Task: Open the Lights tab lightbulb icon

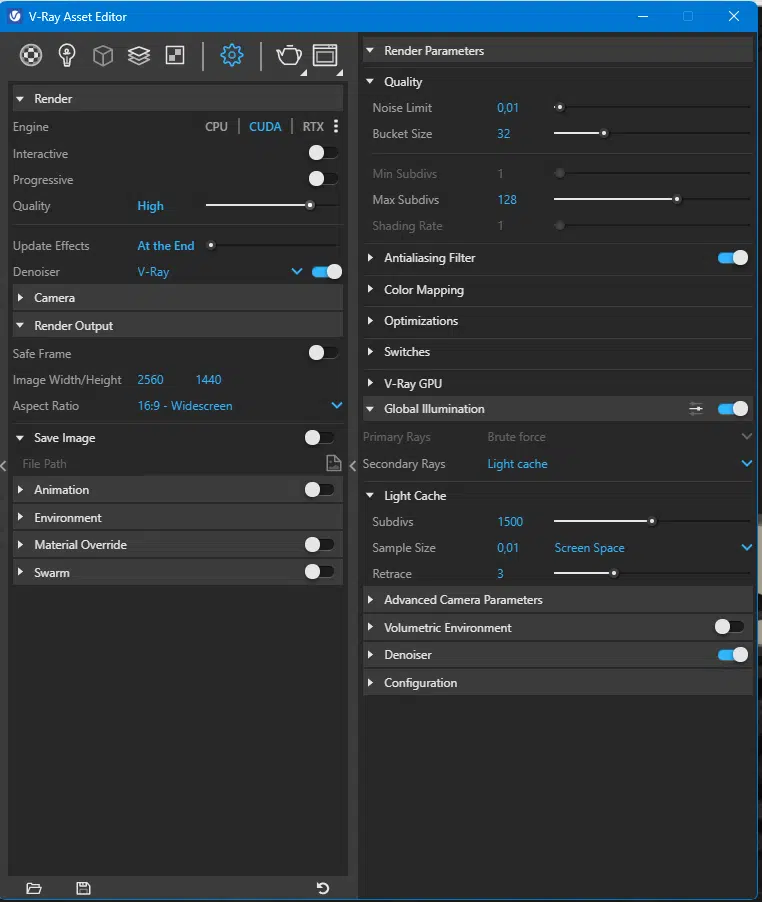Action: pyautogui.click(x=67, y=56)
